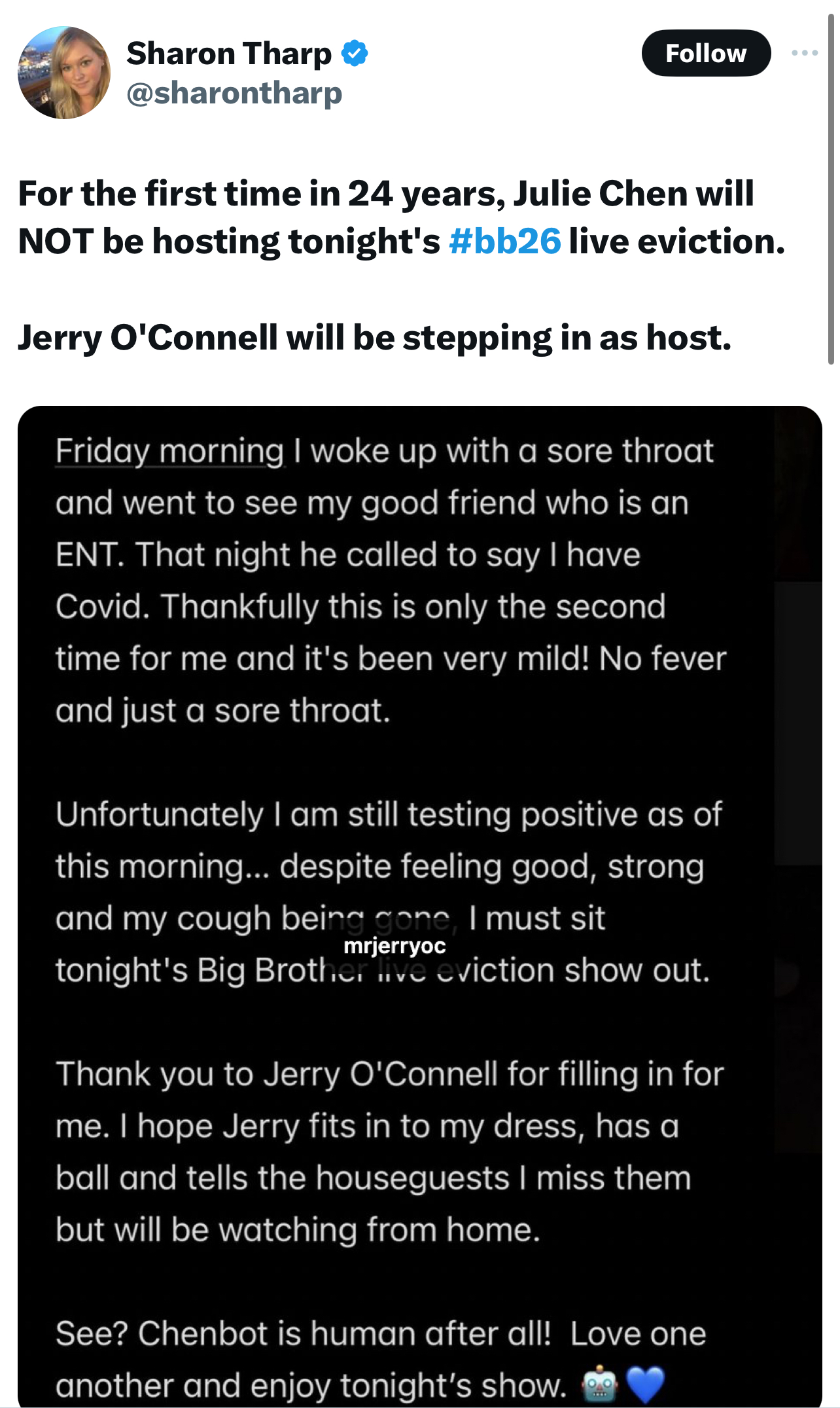Tap the underlined "Friday morning" text
840x1408 pixels.
click(x=169, y=452)
